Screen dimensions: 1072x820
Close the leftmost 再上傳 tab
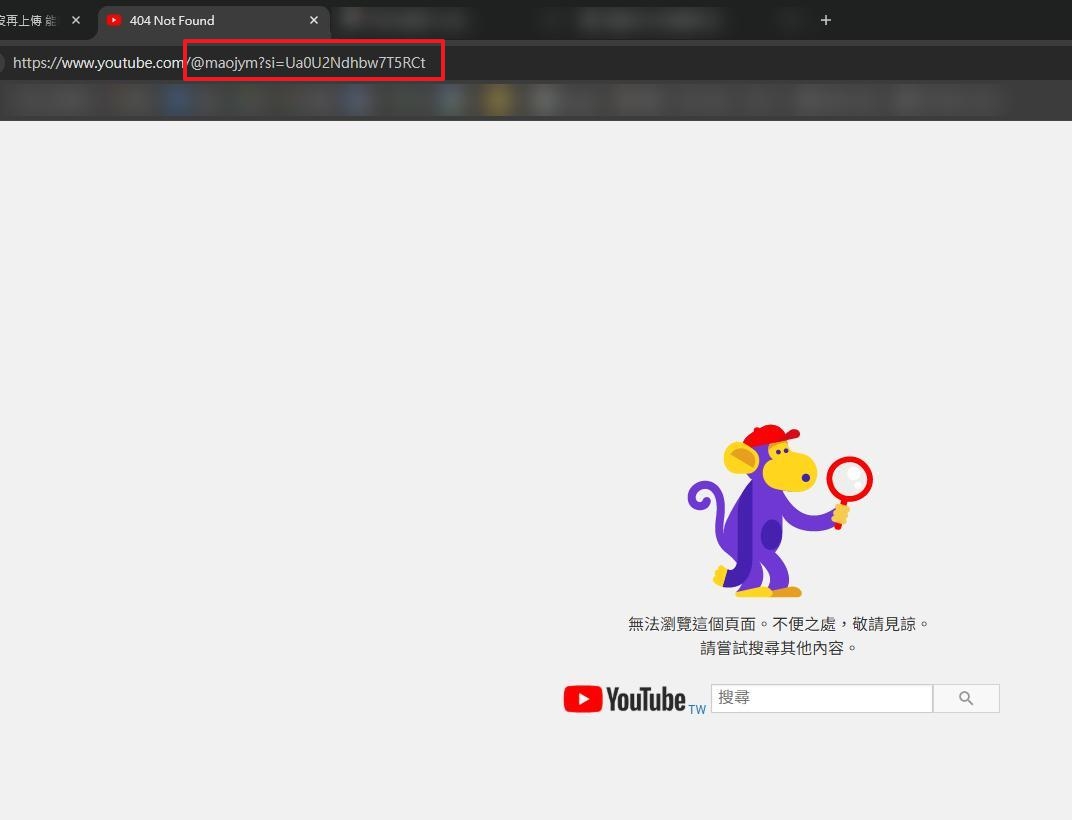pyautogui.click(x=76, y=20)
